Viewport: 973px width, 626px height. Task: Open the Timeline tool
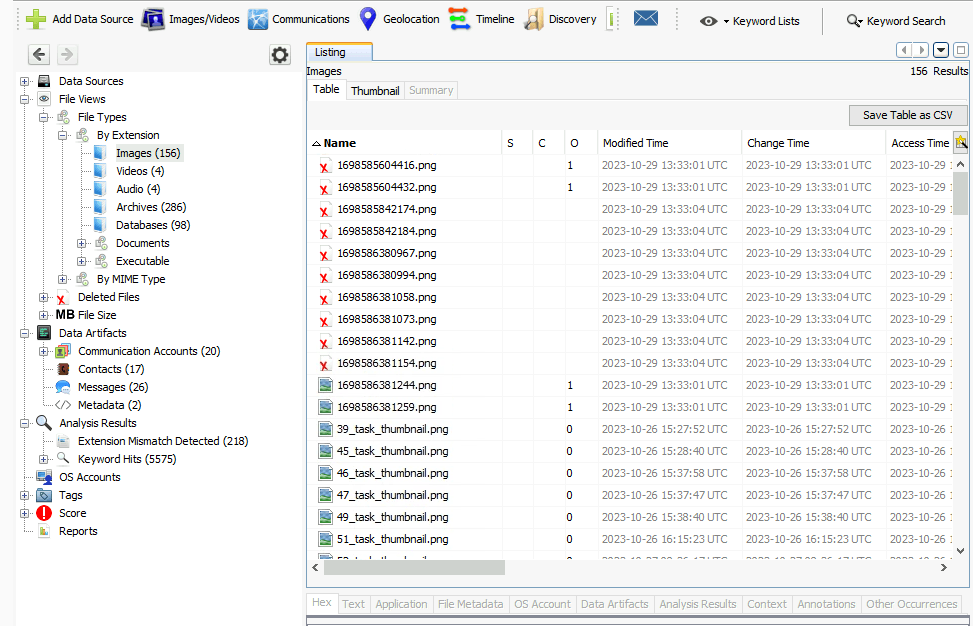482,19
